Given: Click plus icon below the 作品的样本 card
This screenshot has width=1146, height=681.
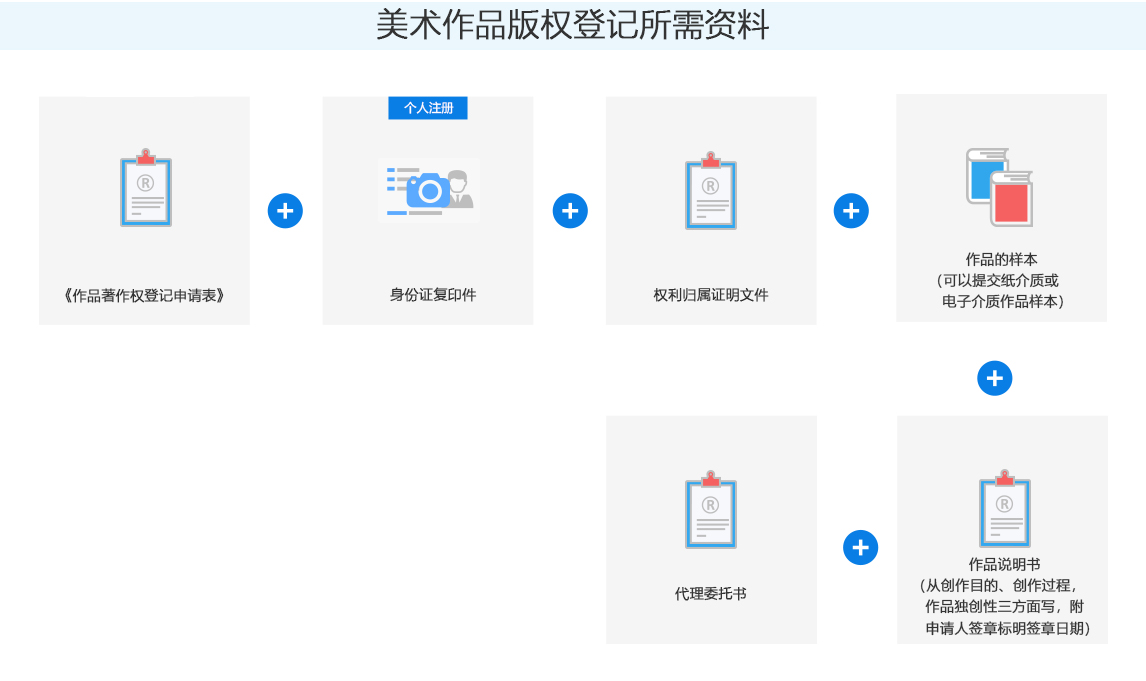Looking at the screenshot, I should pos(995,379).
